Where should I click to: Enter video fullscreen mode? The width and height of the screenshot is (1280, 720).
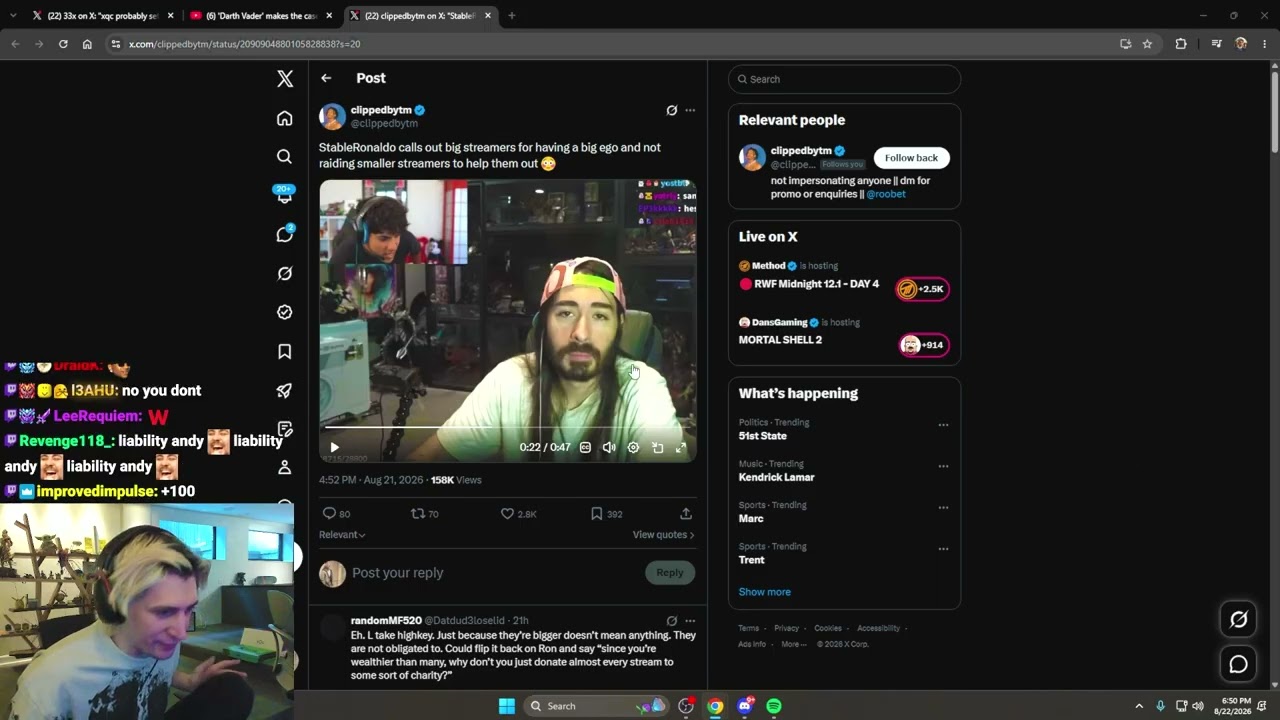(x=681, y=447)
